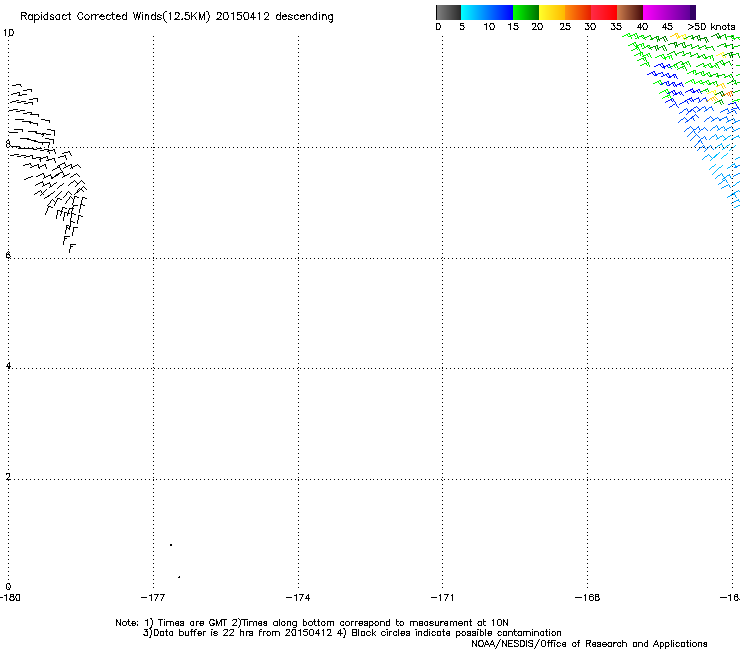740x650 pixels.
Task: Click the '5' legend scale label
Action: point(462,27)
